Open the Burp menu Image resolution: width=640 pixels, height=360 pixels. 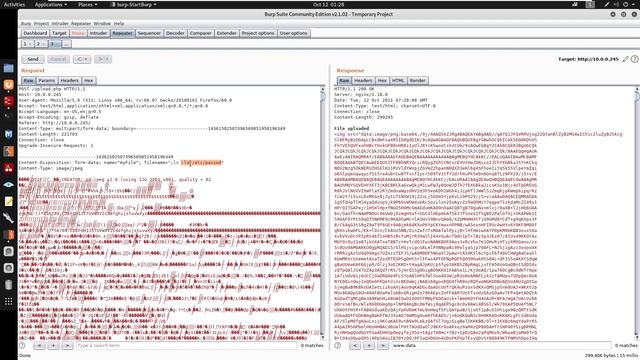click(26, 24)
